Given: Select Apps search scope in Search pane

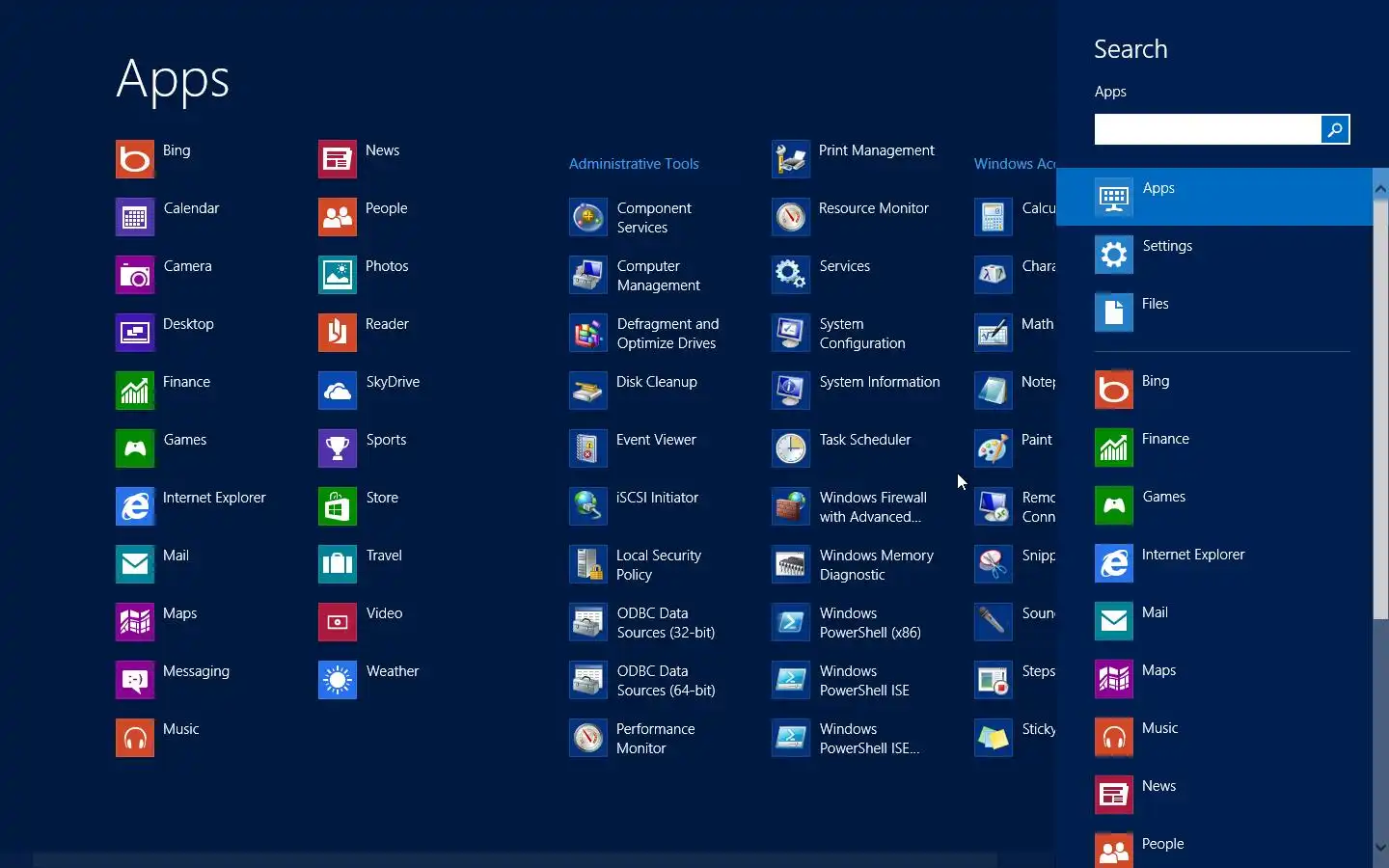Looking at the screenshot, I should pyautogui.click(x=1214, y=197).
